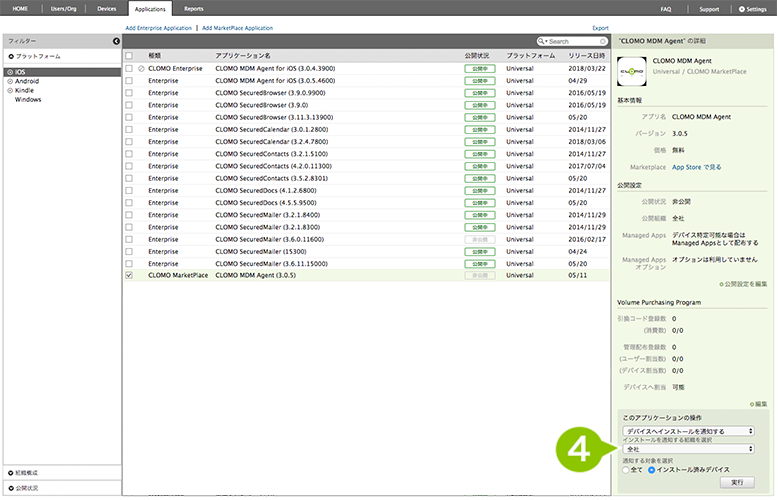Click the 実行 button
The width and height of the screenshot is (778, 500).
(x=737, y=482)
